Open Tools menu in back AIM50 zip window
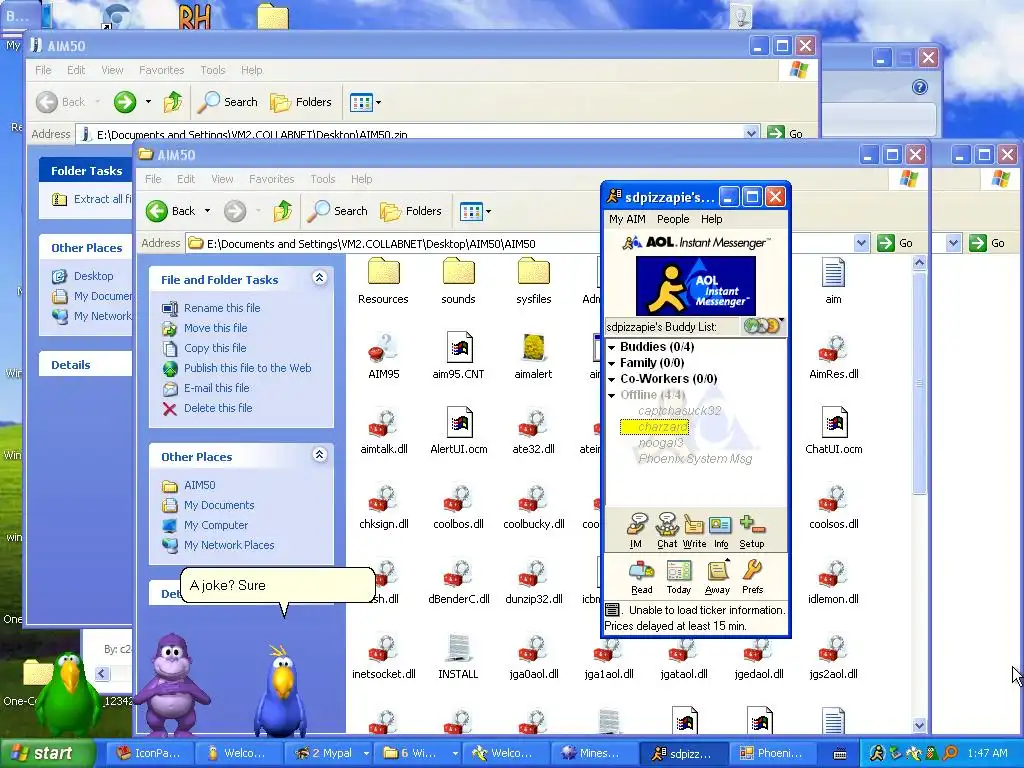The width and height of the screenshot is (1024, 768). click(213, 70)
